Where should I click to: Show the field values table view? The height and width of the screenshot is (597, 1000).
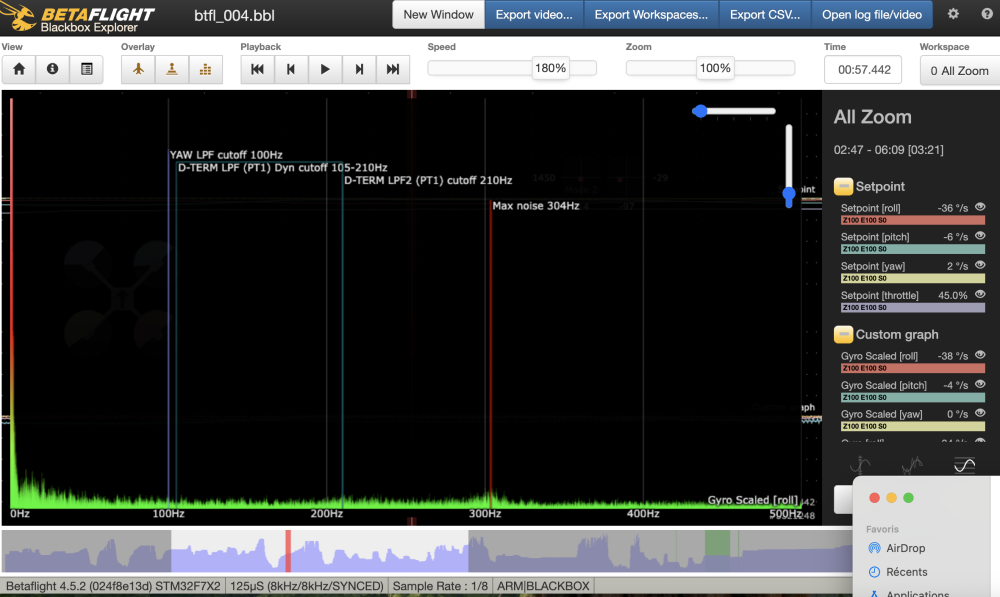[87, 69]
